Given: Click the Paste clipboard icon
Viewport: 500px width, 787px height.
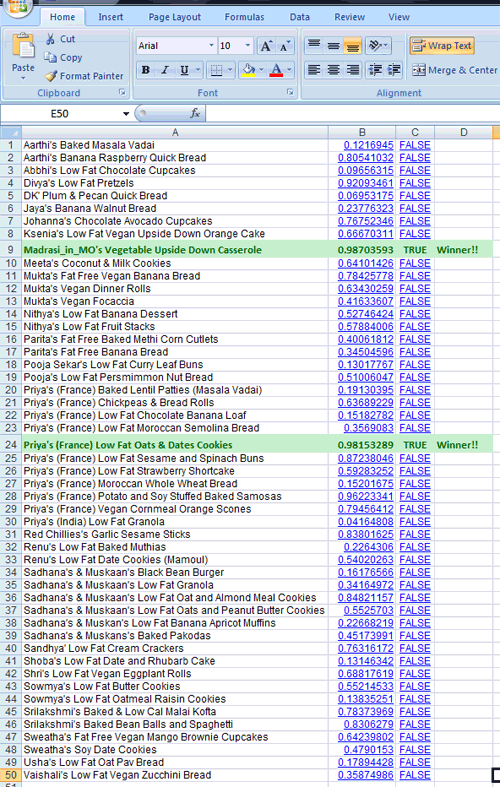Looking at the screenshot, I should pyautogui.click(x=23, y=47).
